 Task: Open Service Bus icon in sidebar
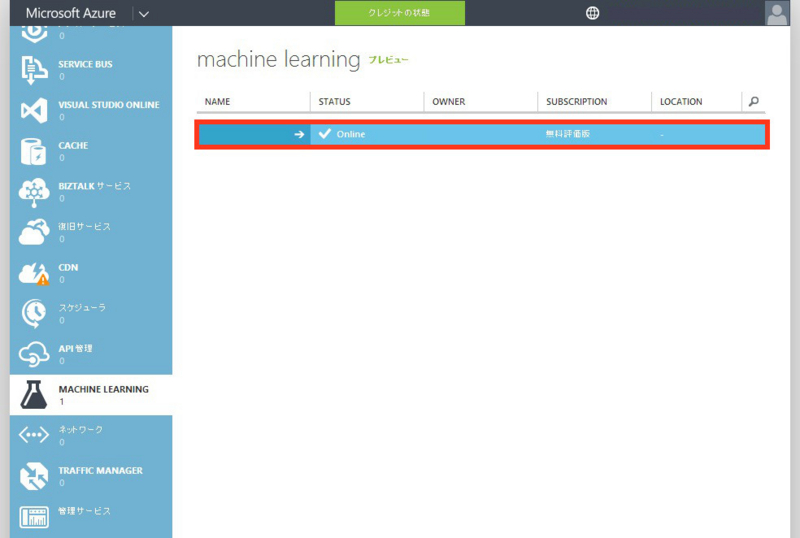pos(34,70)
